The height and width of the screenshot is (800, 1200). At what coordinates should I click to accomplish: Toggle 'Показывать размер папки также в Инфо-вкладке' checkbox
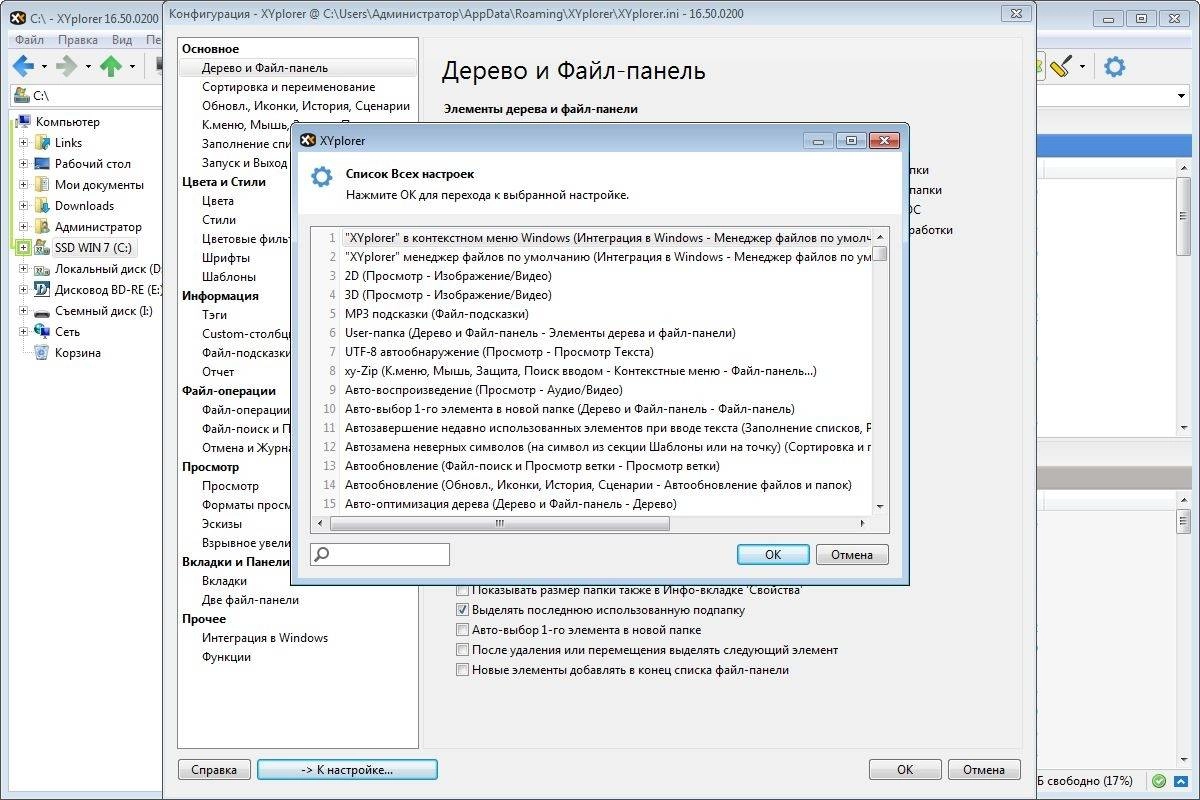(462, 591)
